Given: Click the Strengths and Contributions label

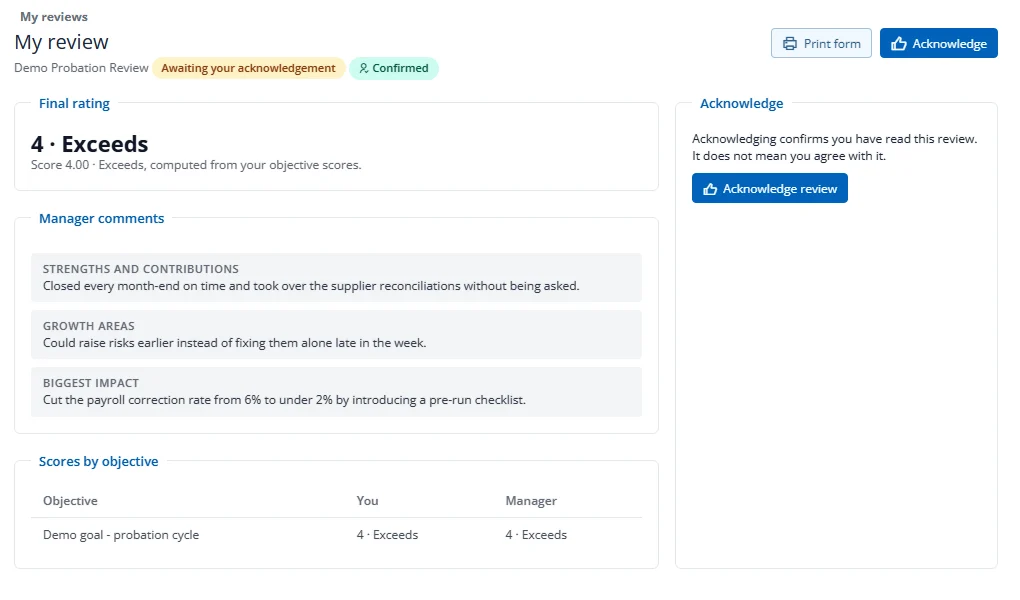Looking at the screenshot, I should pyautogui.click(x=141, y=269).
